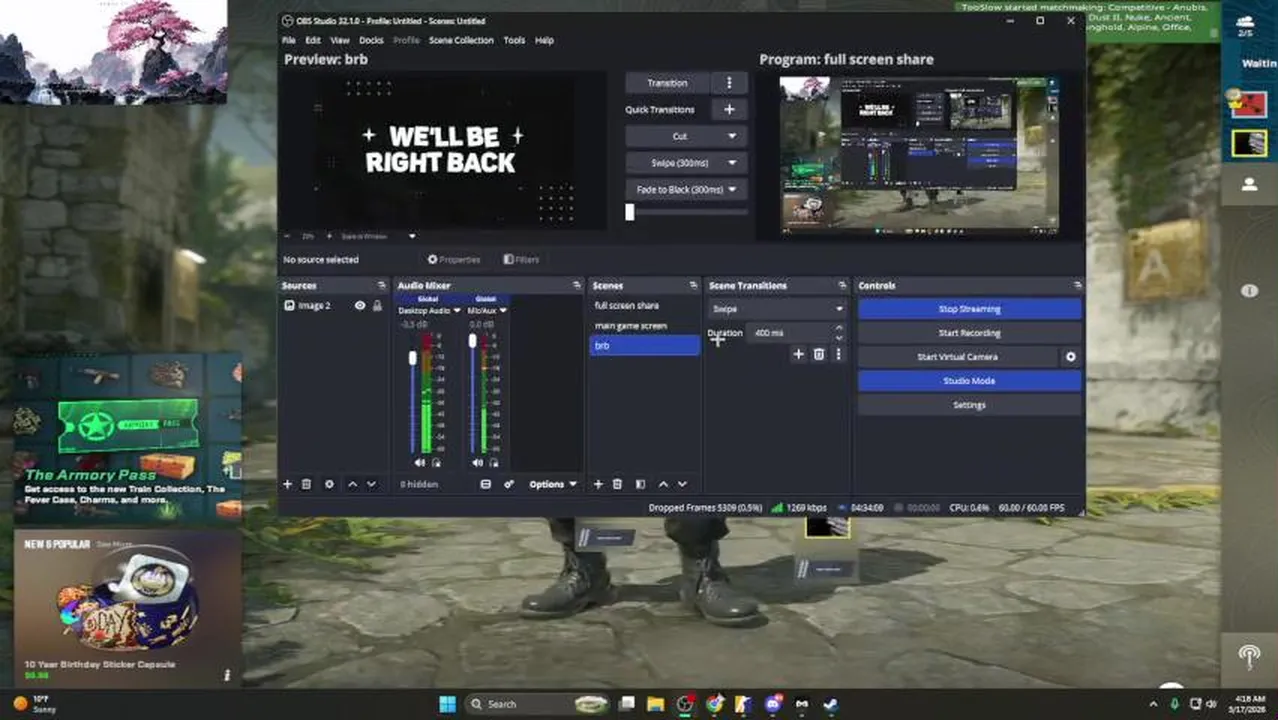The image size is (1278, 720).
Task: Open Desktop Audio dropdown arrow
Action: 457,311
